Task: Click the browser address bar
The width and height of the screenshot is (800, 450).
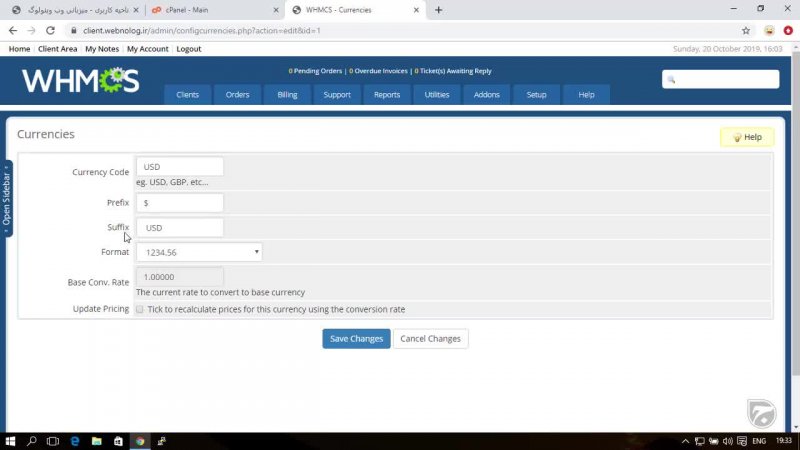Action: click(403, 31)
